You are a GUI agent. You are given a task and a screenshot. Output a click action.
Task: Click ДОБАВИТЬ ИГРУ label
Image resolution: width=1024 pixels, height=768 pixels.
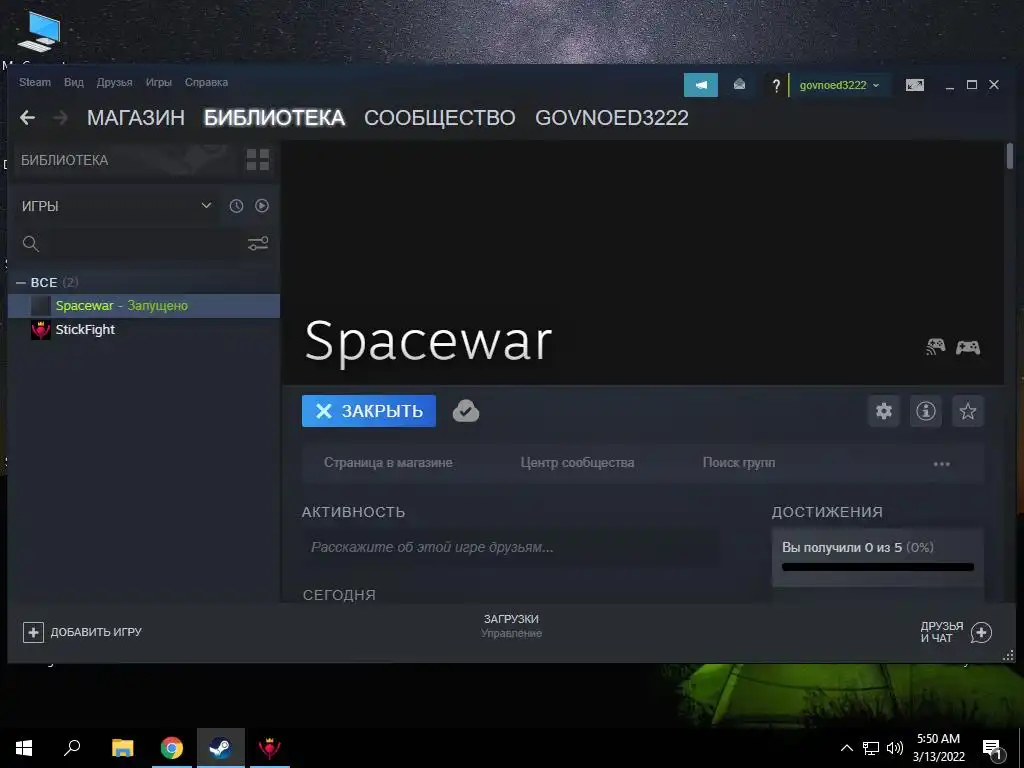coord(96,632)
